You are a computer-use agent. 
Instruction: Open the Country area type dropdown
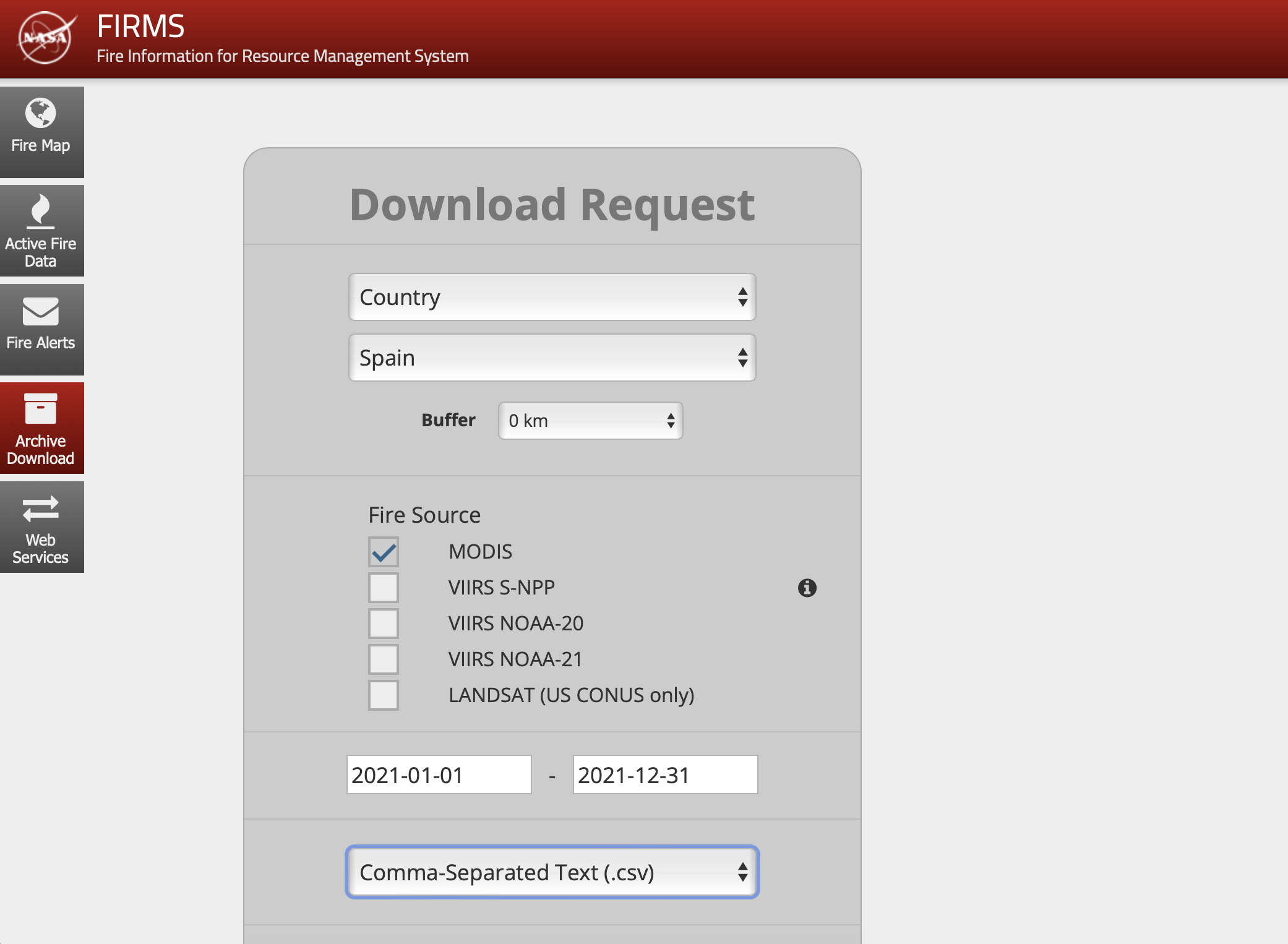pos(552,298)
